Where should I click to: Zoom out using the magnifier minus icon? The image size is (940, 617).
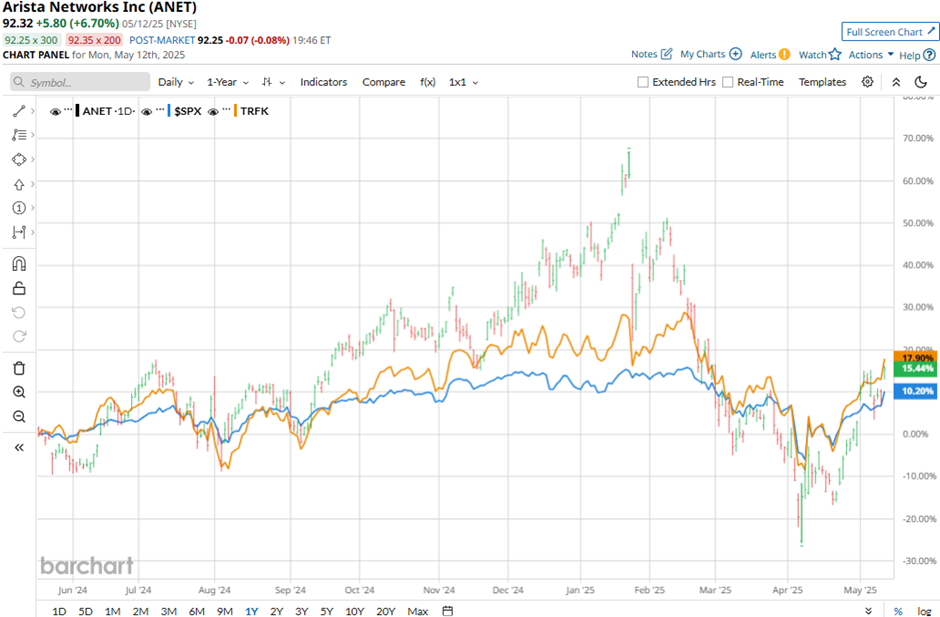click(x=19, y=417)
